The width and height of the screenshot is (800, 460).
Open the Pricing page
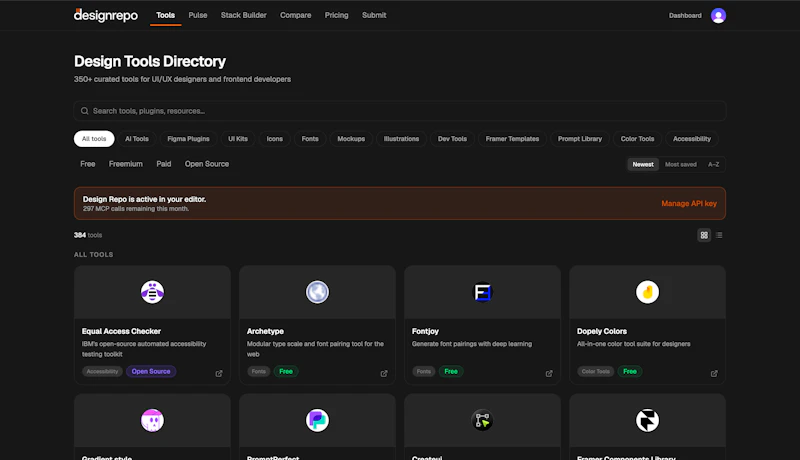click(x=337, y=15)
